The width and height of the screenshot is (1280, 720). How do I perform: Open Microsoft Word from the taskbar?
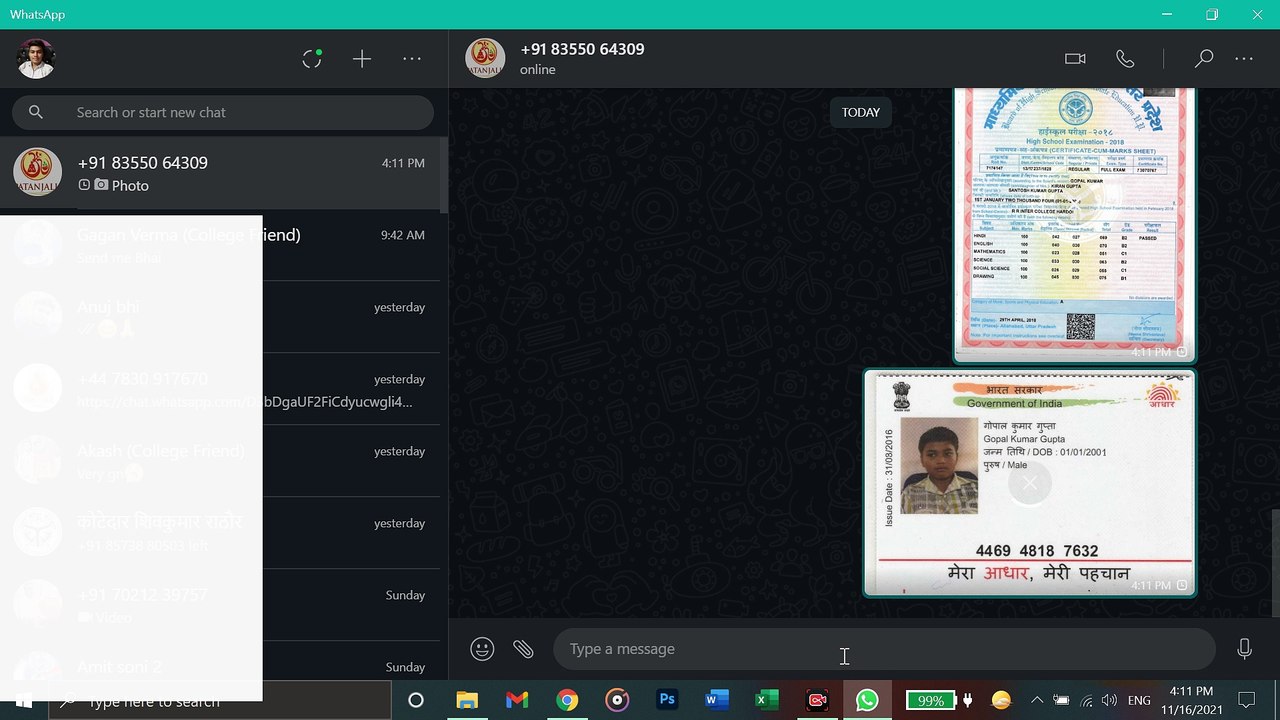pyautogui.click(x=717, y=700)
